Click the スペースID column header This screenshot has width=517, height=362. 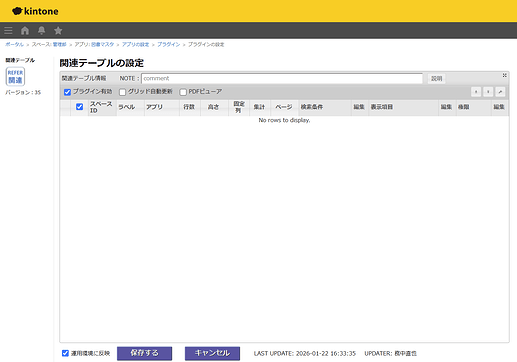click(102, 107)
